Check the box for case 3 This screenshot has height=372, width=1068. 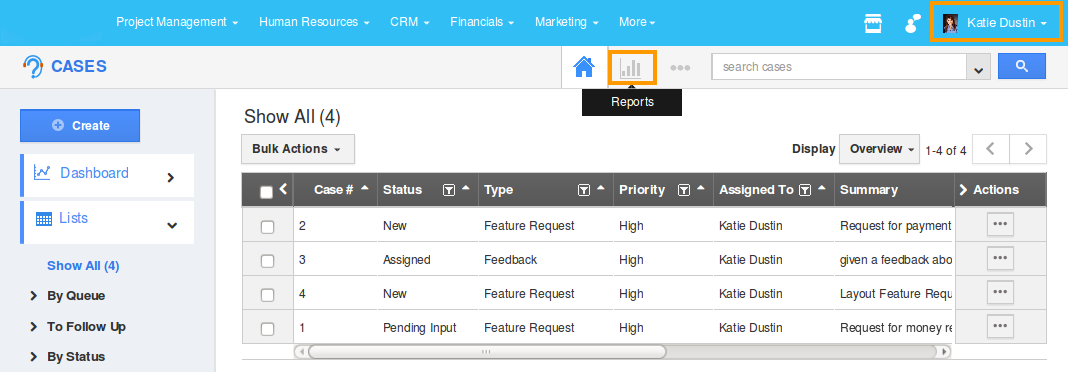[x=268, y=261]
